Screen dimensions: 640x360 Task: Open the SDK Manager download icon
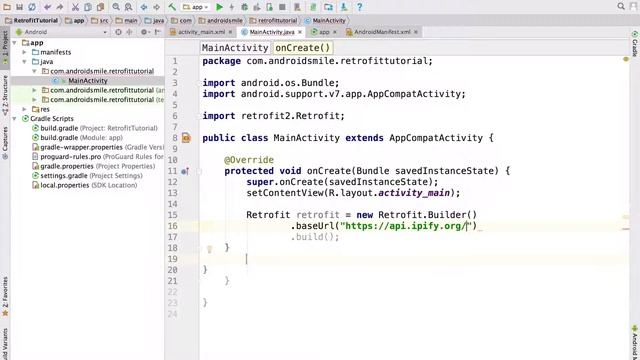[x=344, y=7]
